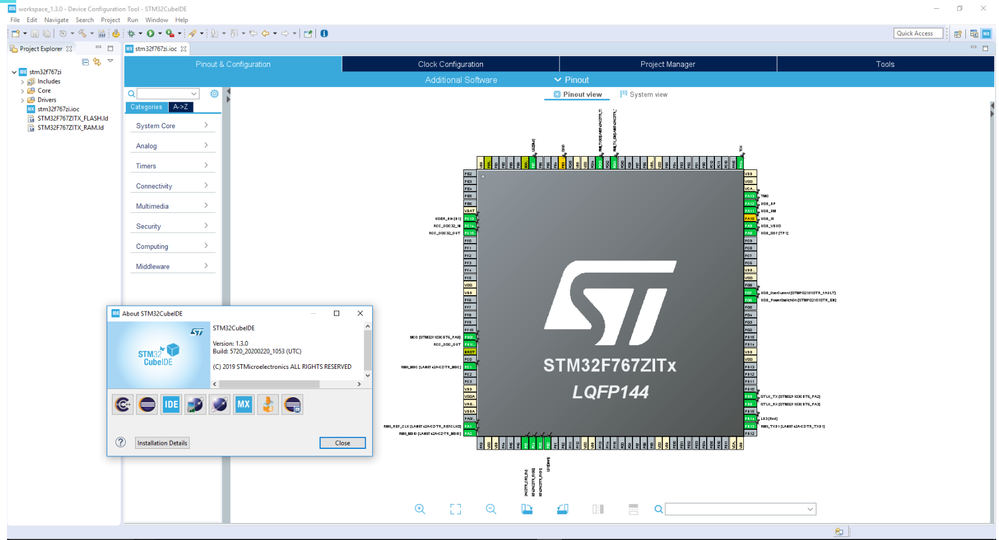Fit chip to view with best-fit icon
This screenshot has height=540, width=999.
[x=456, y=509]
